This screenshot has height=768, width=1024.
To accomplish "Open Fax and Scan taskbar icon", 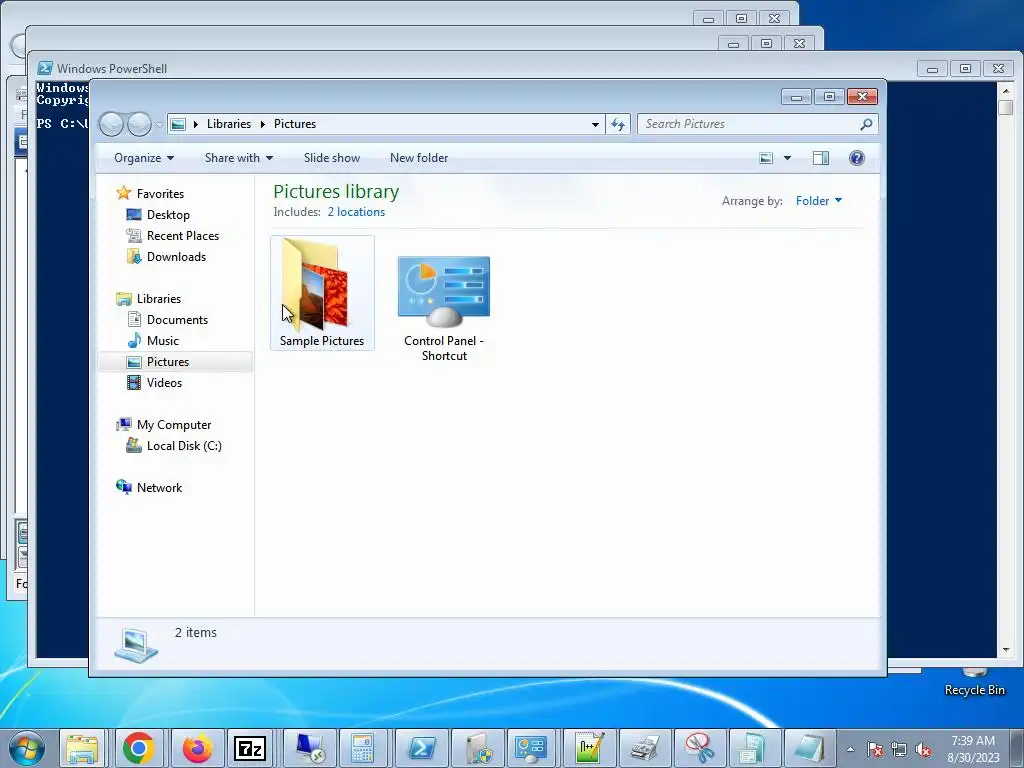I will (x=645, y=748).
